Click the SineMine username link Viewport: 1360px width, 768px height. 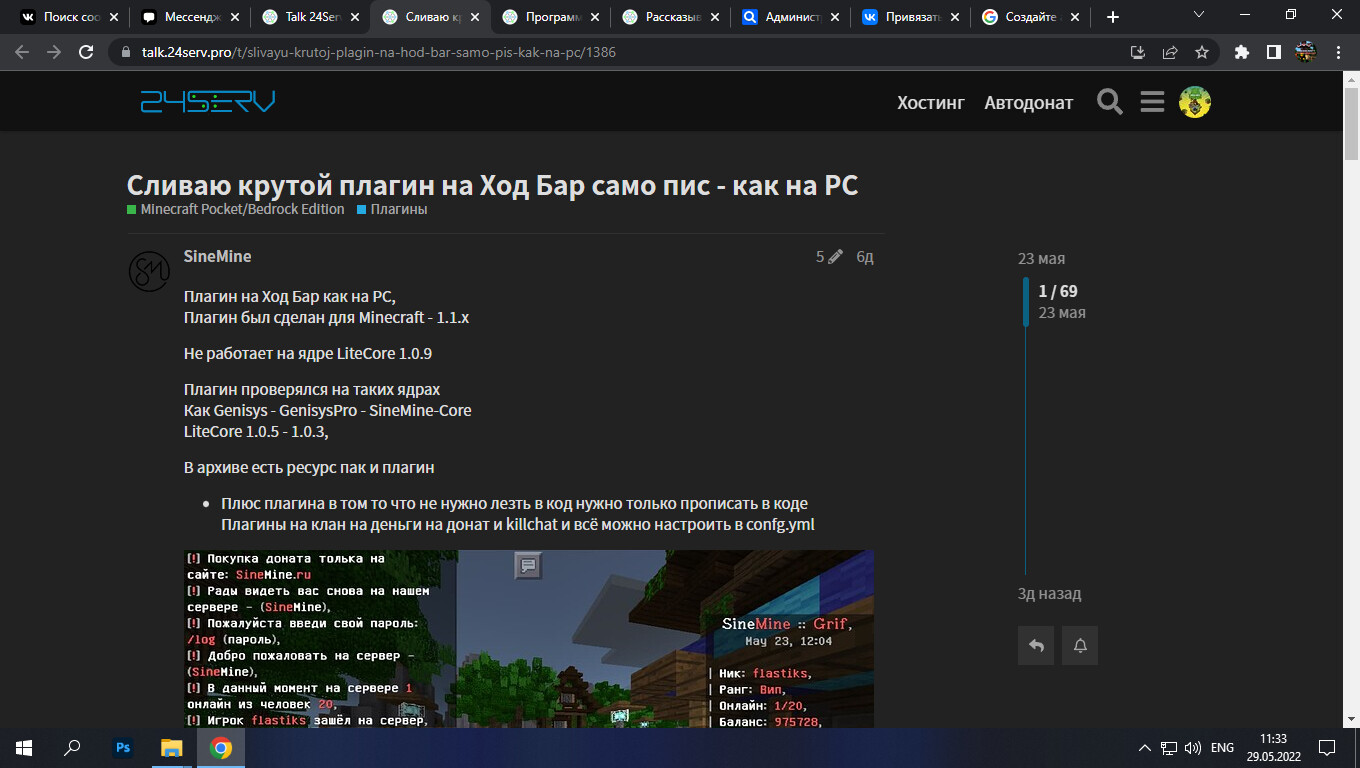pos(217,257)
